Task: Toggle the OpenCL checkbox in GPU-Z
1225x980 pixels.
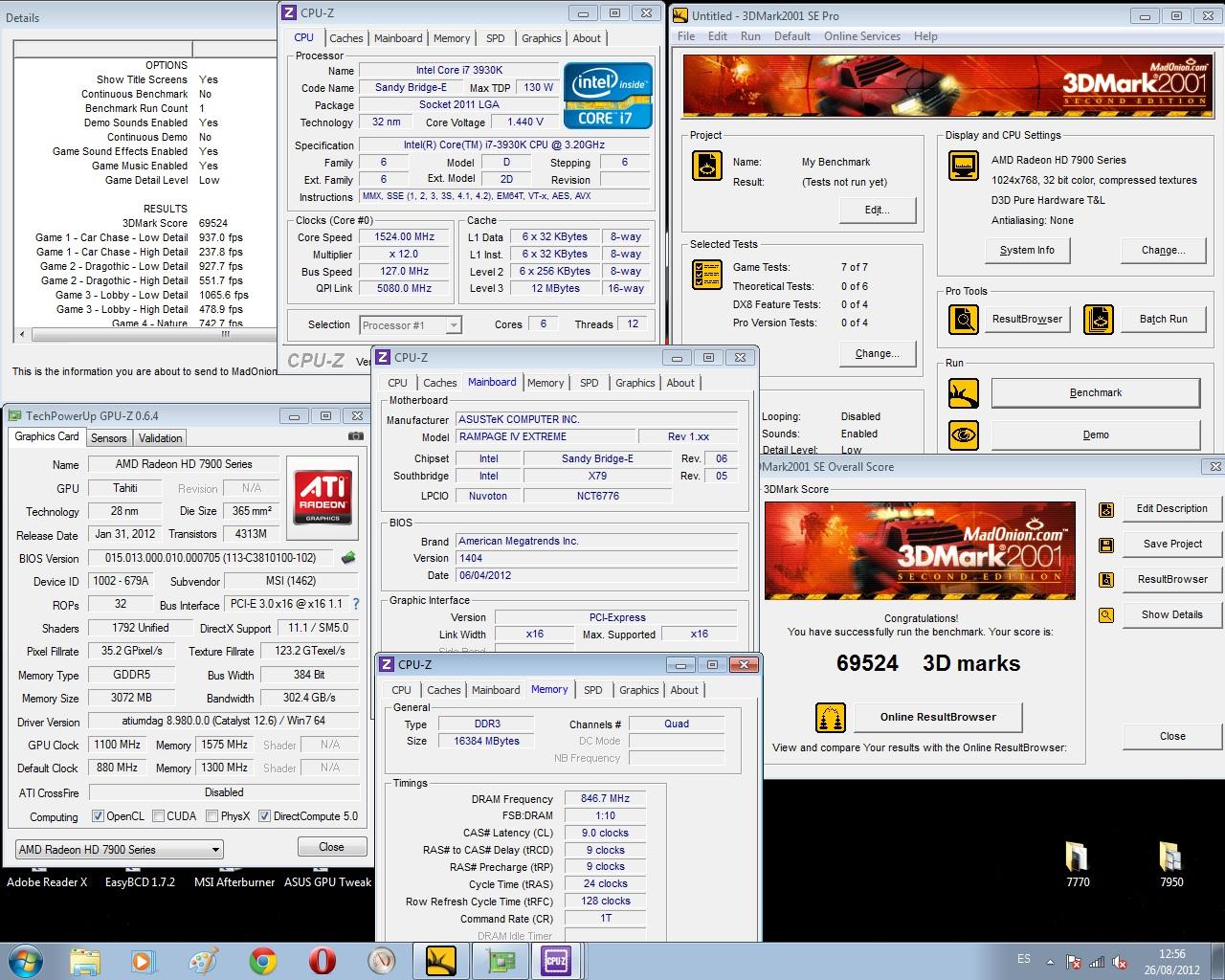Action: click(98, 816)
